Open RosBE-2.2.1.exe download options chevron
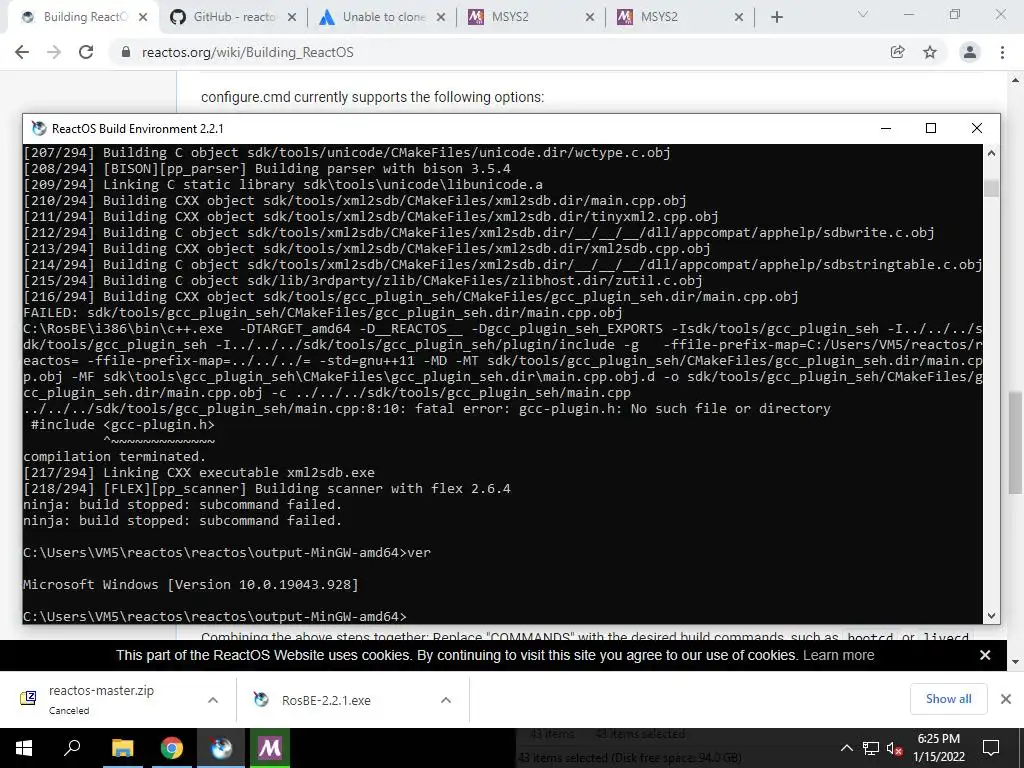Viewport: 1024px width, 768px height. point(446,700)
